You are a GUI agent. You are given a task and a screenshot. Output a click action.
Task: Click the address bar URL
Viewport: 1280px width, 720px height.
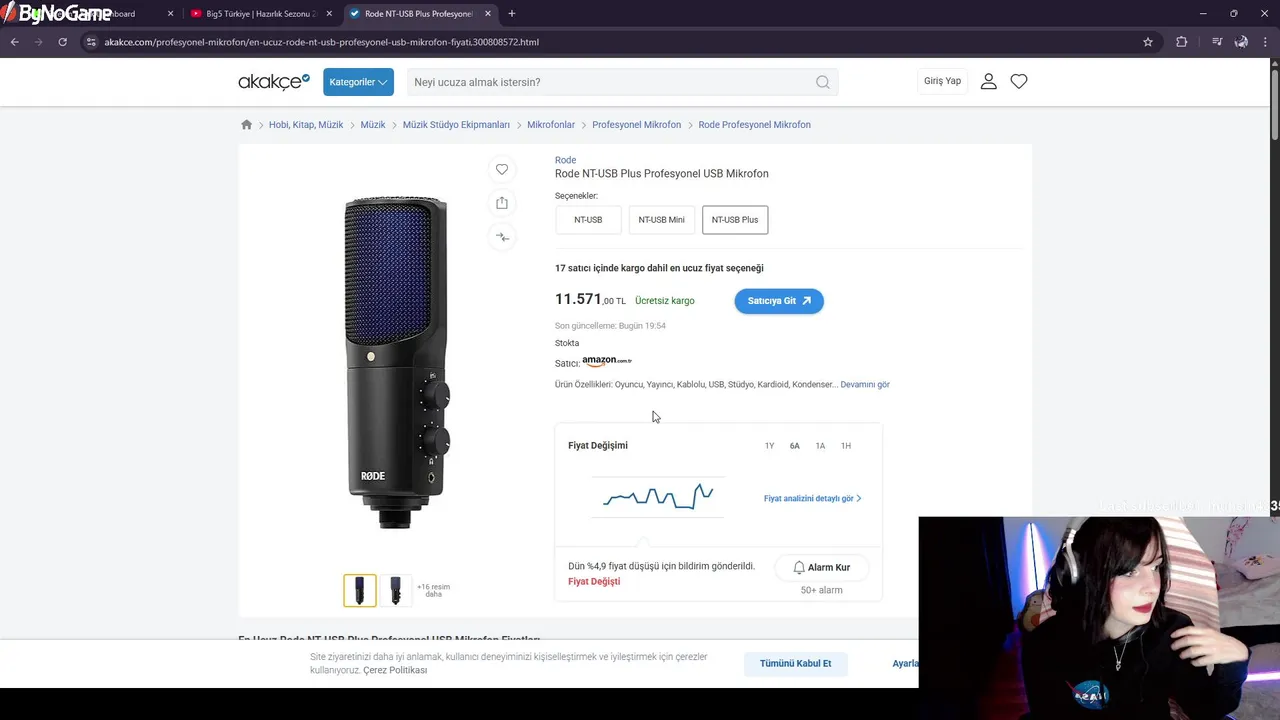coord(322,42)
